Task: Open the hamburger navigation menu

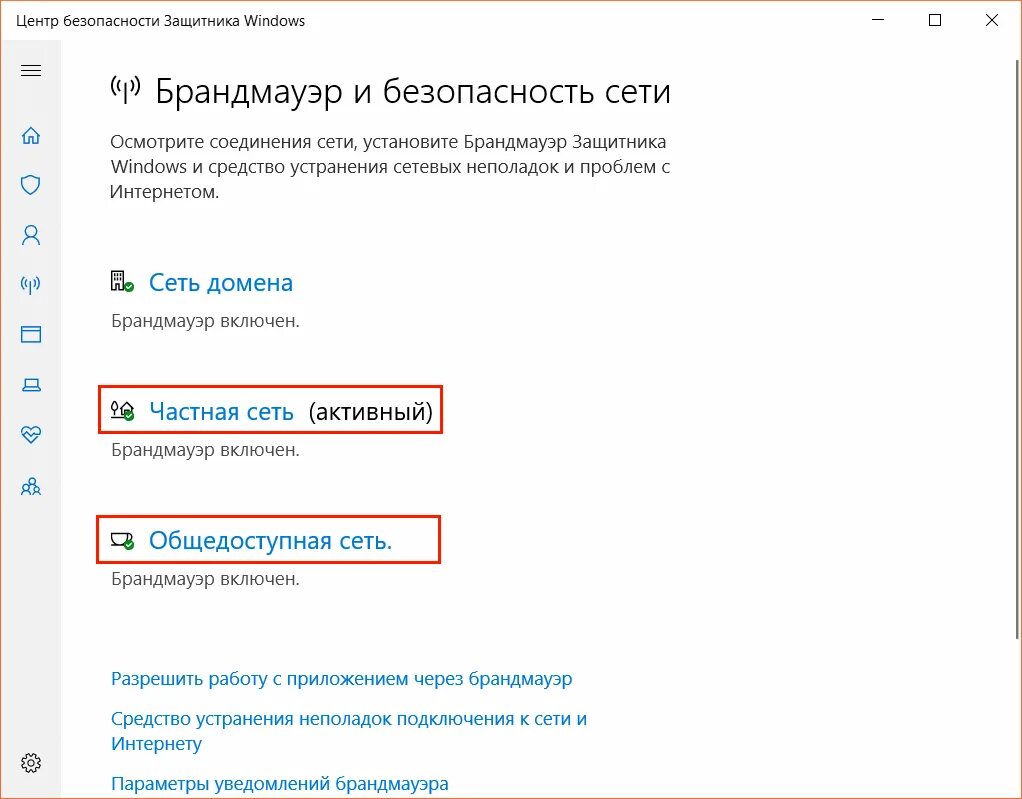Action: [x=31, y=70]
